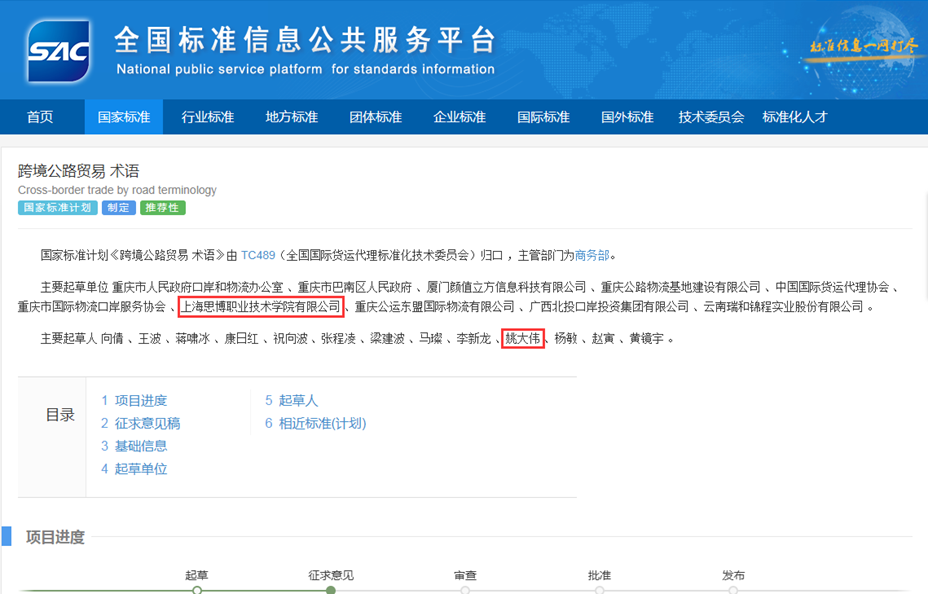The width and height of the screenshot is (928, 594).
Task: Select the 国家标准 navigation tab
Action: tap(124, 117)
